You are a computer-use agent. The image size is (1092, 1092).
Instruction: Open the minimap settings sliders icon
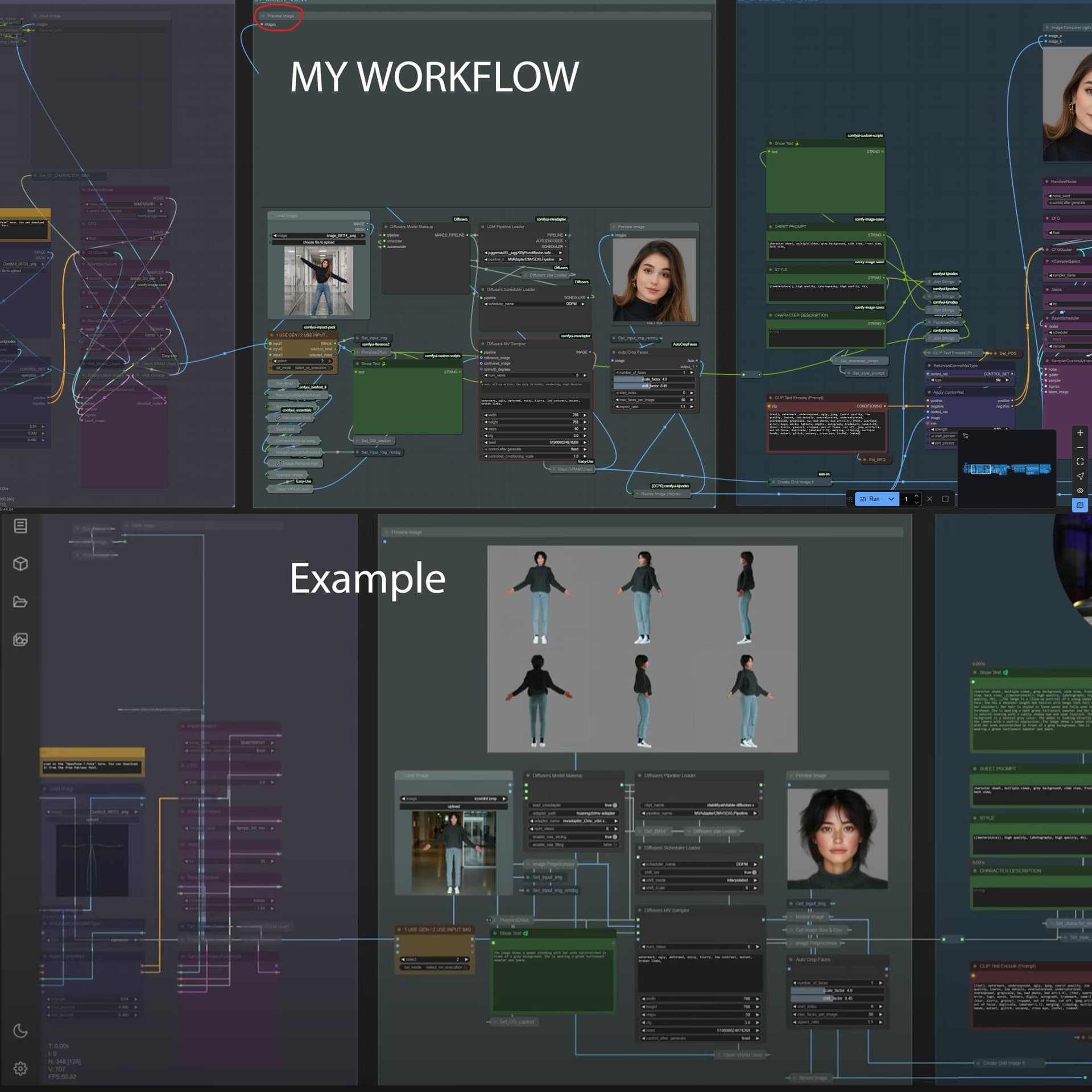coord(965,436)
